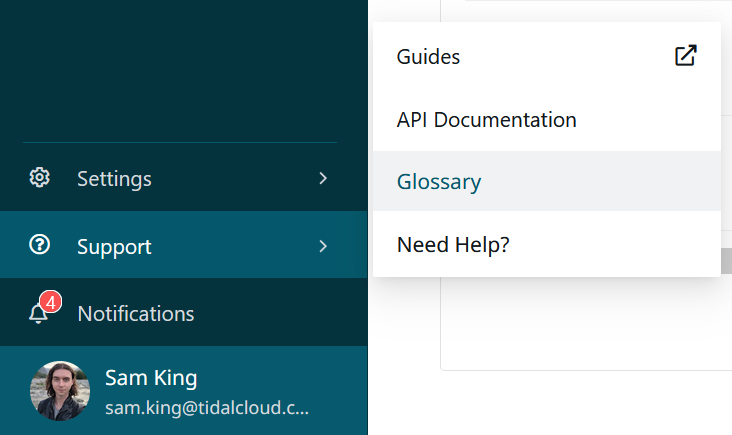The height and width of the screenshot is (435, 732).
Task: Collapse the Support submenu via its chevron
Action: (x=323, y=246)
